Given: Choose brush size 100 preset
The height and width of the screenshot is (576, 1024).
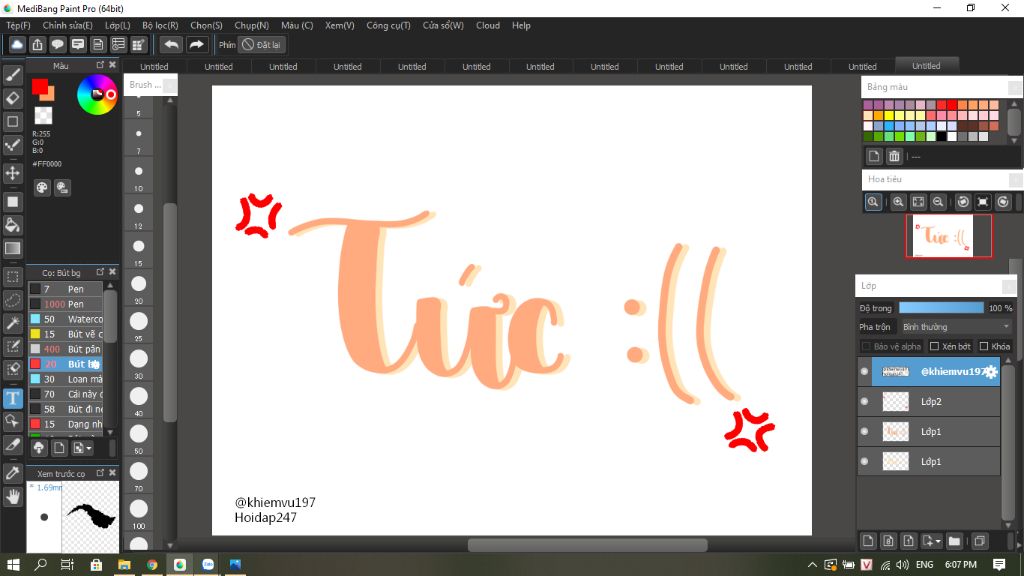Looking at the screenshot, I should tap(138, 513).
